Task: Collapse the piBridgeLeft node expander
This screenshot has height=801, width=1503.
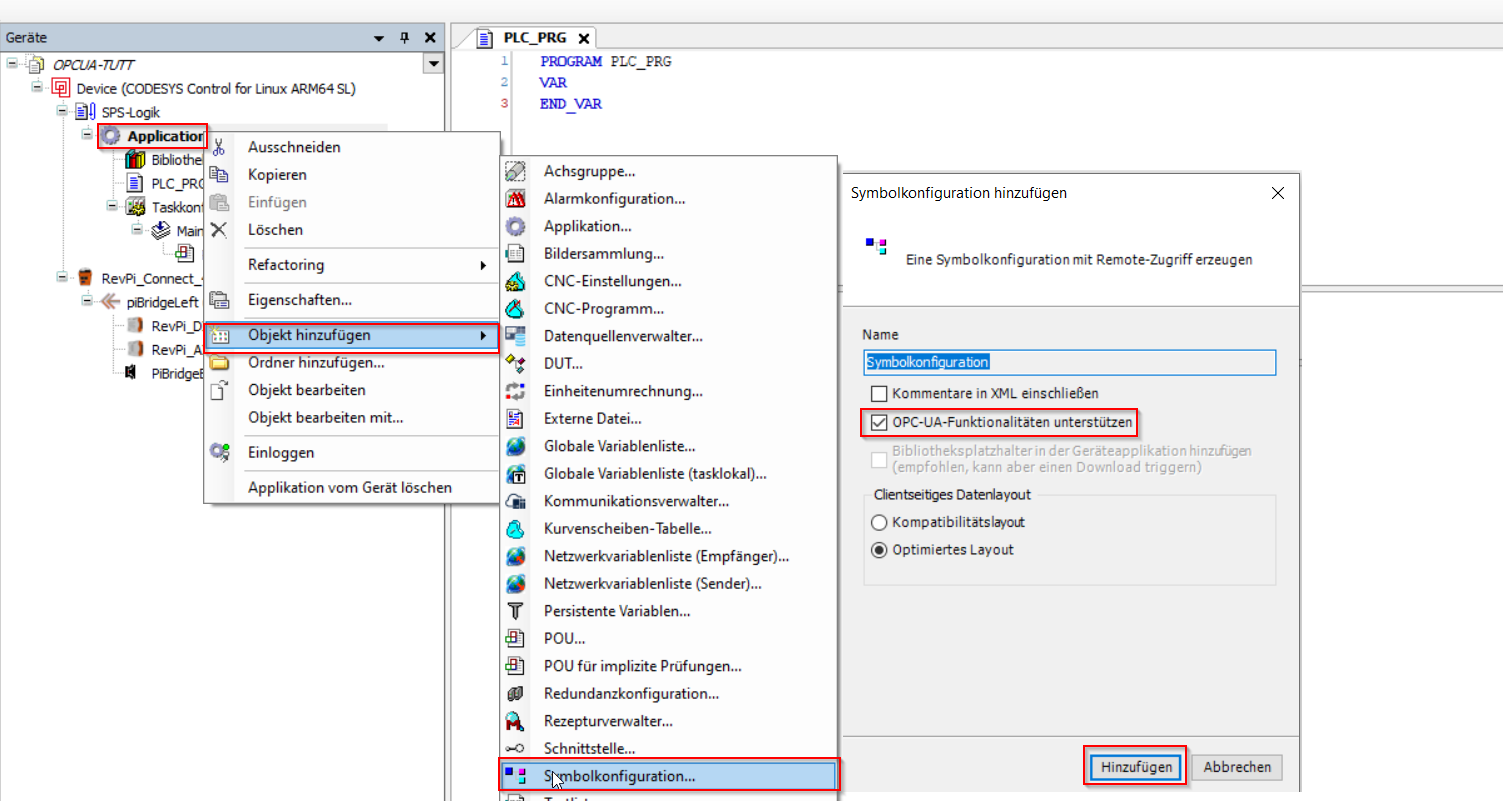Action: 87,301
